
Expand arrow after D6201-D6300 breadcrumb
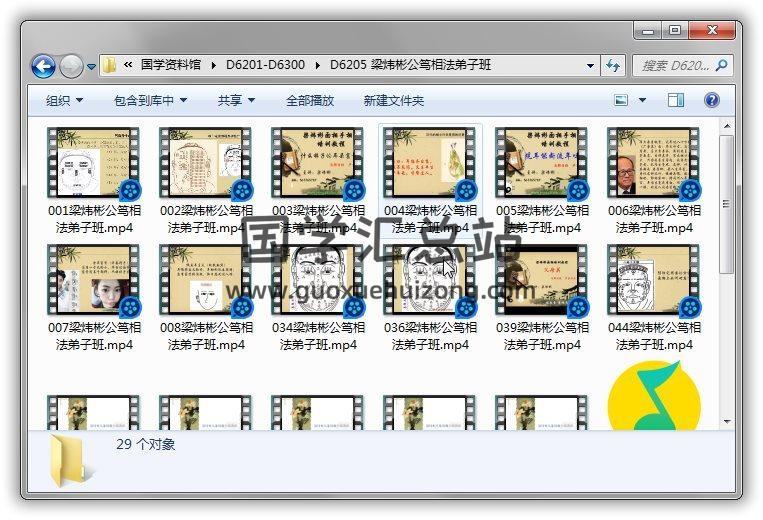tap(317, 65)
